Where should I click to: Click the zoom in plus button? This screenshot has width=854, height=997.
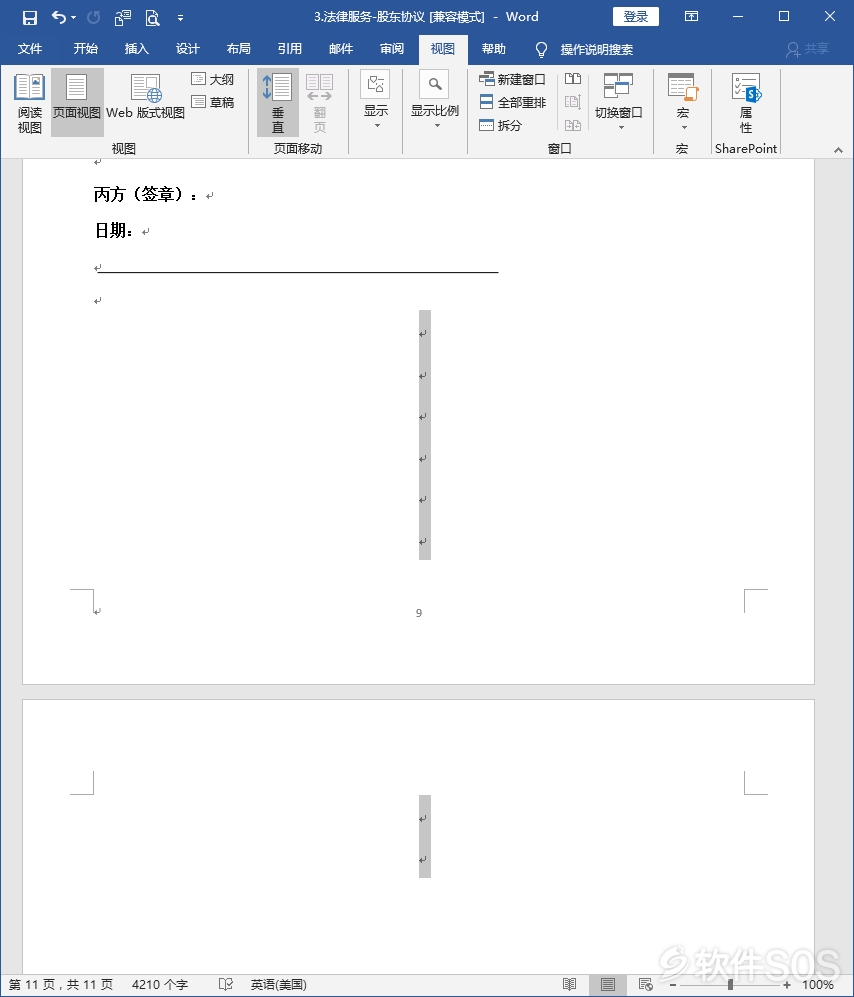pos(787,985)
